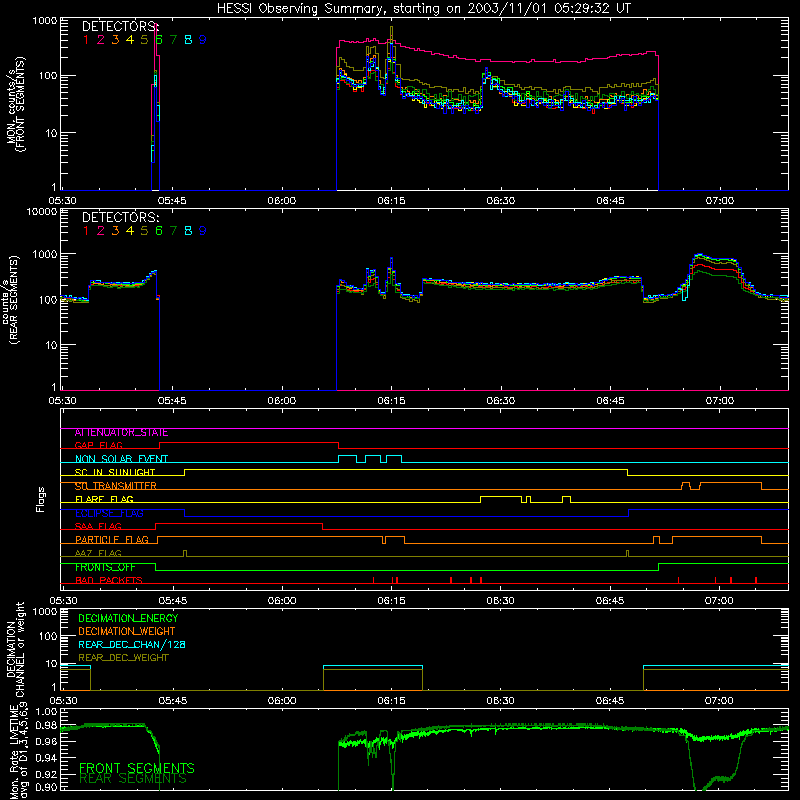Image resolution: width=800 pixels, height=800 pixels.
Task: Select the AAZ_FLAG label
Action: click(x=98, y=553)
